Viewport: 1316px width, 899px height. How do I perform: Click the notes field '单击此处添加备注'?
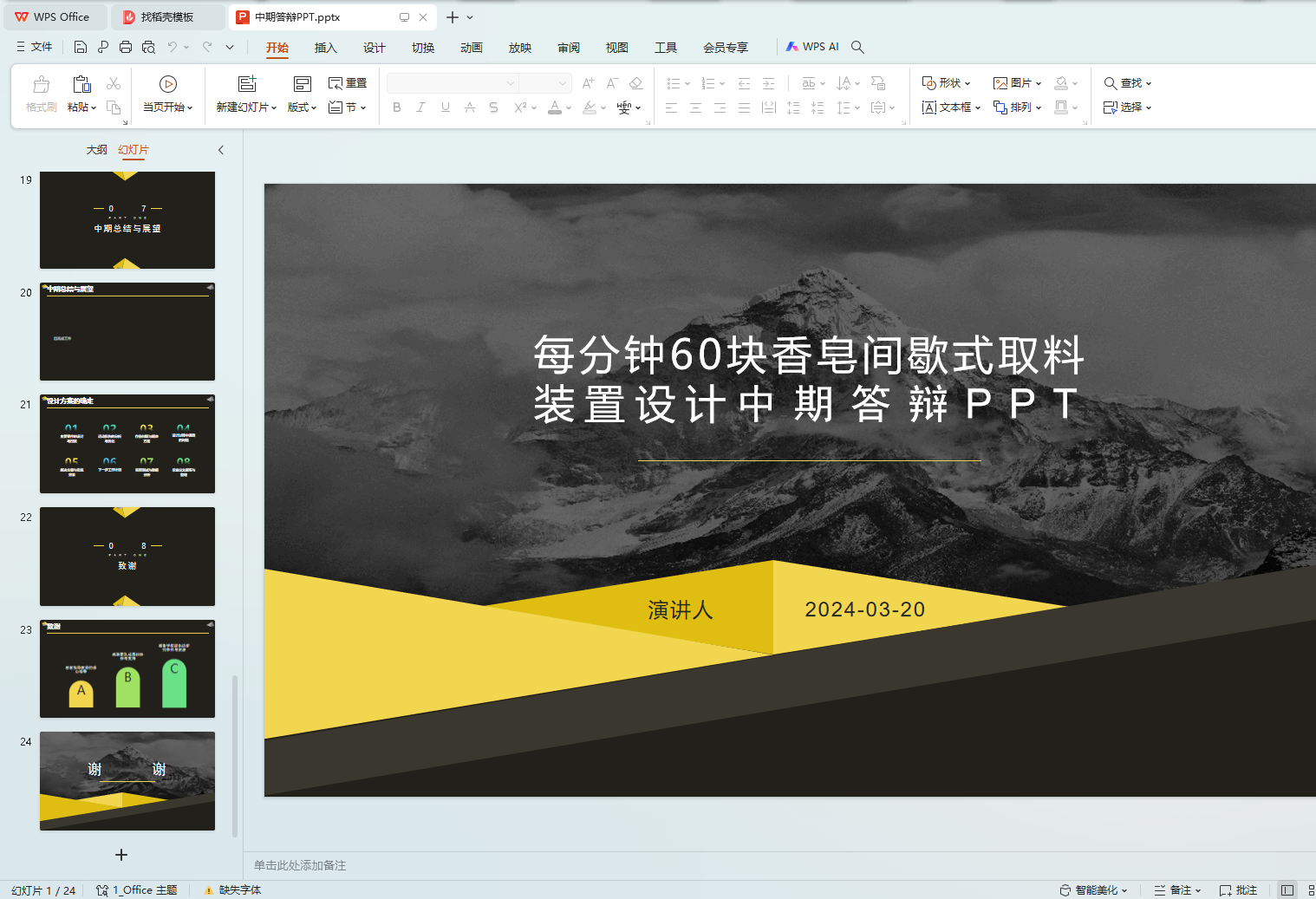(300, 865)
